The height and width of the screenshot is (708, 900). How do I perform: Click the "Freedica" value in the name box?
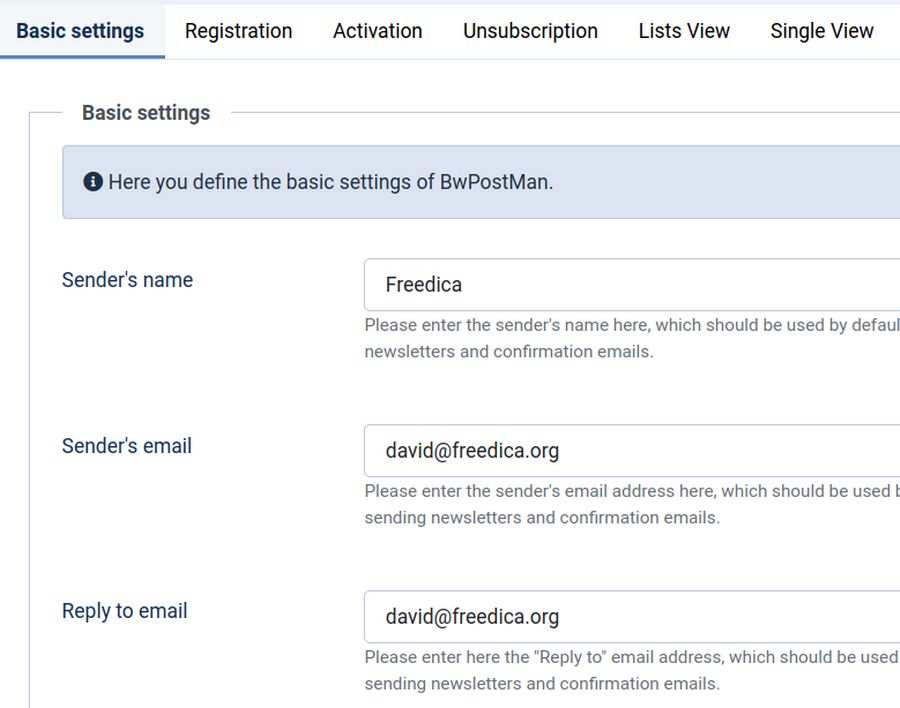[424, 285]
